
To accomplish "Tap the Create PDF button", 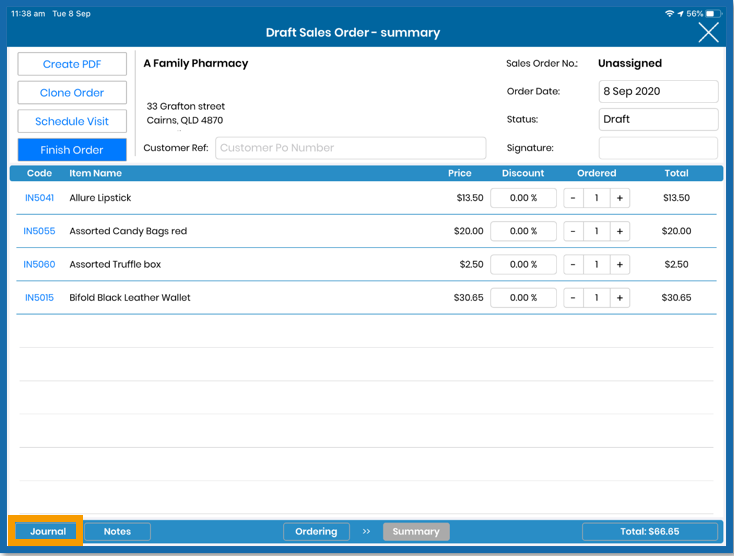I will coord(72,64).
